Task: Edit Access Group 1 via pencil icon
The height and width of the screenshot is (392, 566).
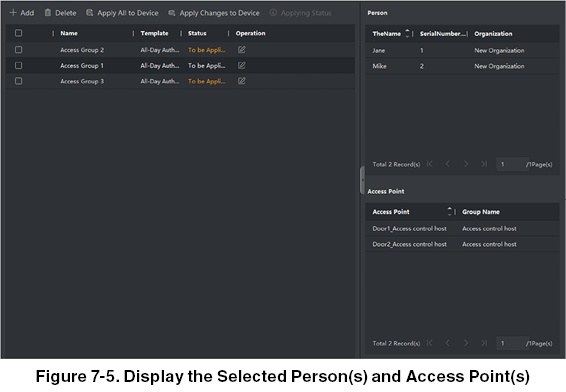Action: (241, 65)
